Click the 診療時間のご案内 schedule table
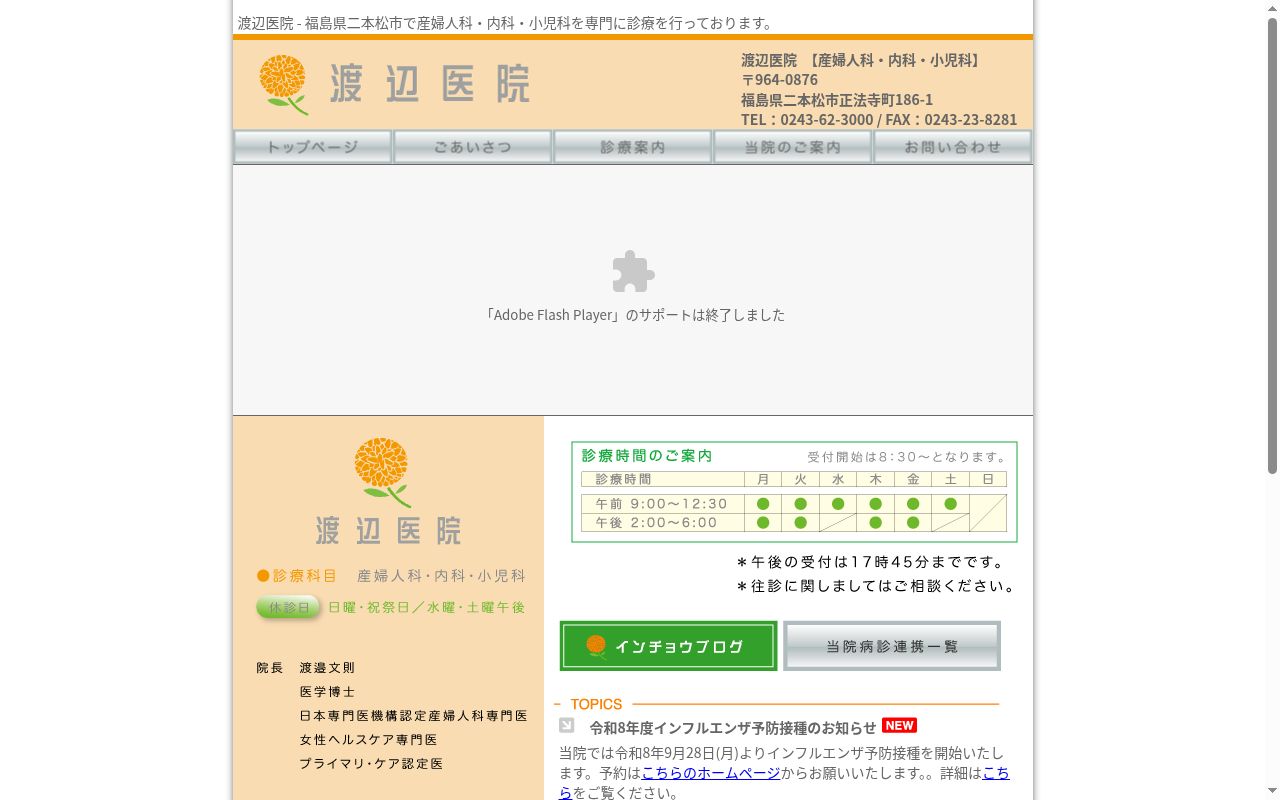The image size is (1280, 800). (794, 492)
